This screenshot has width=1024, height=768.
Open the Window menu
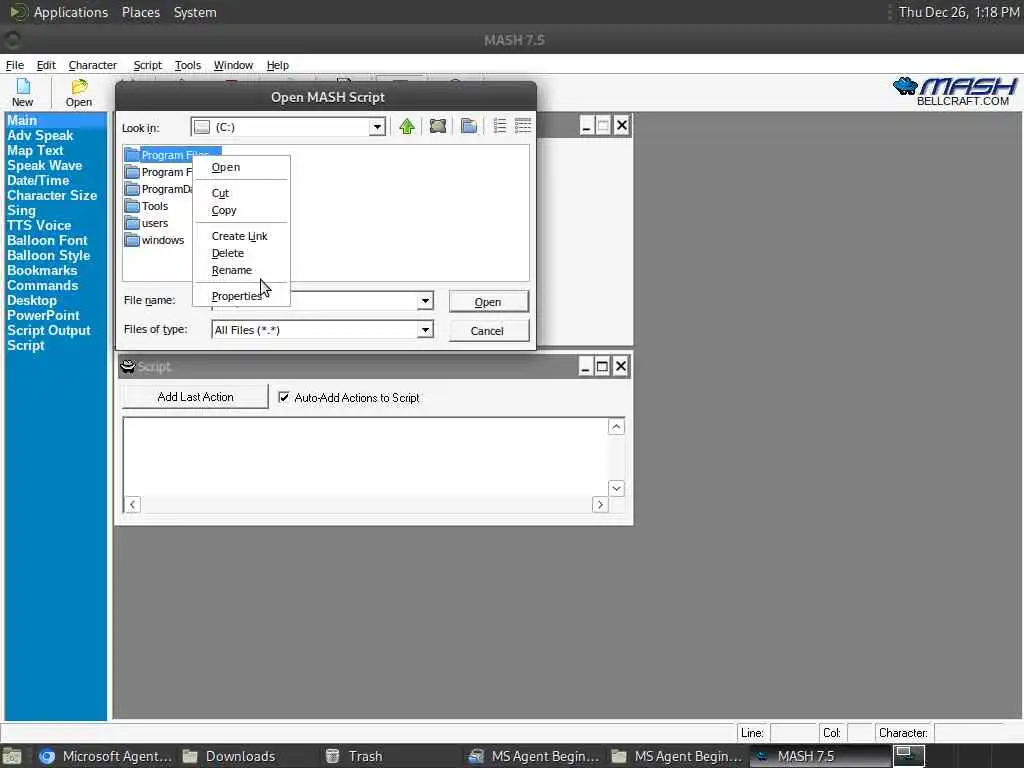point(233,65)
